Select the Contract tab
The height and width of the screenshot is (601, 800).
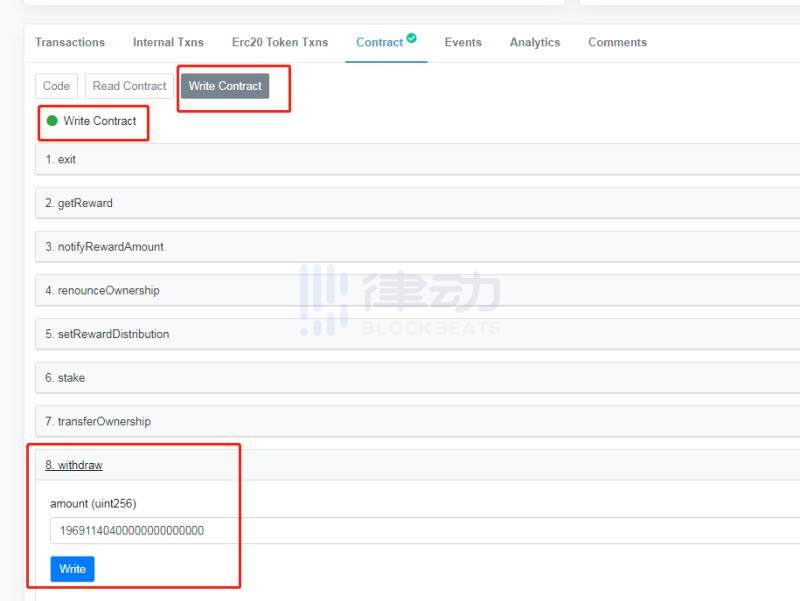[x=380, y=42]
